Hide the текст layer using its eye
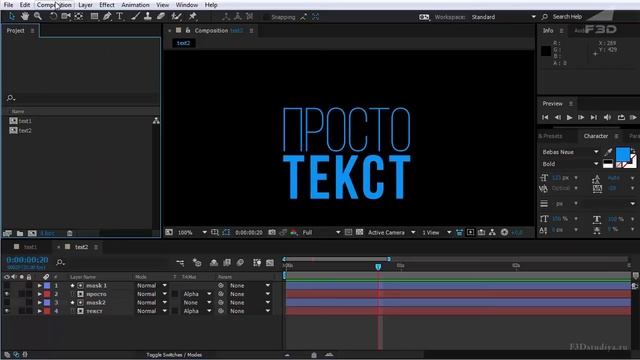The image size is (640, 360). tap(7, 311)
